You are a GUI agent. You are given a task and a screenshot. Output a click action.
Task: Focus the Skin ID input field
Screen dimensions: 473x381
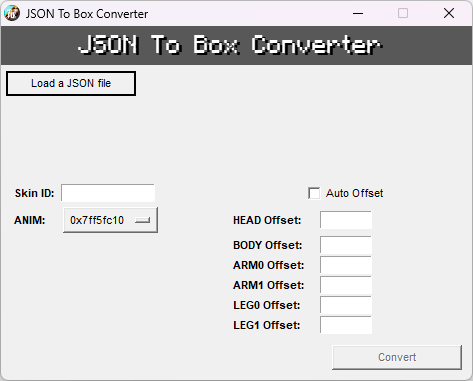pyautogui.click(x=108, y=193)
